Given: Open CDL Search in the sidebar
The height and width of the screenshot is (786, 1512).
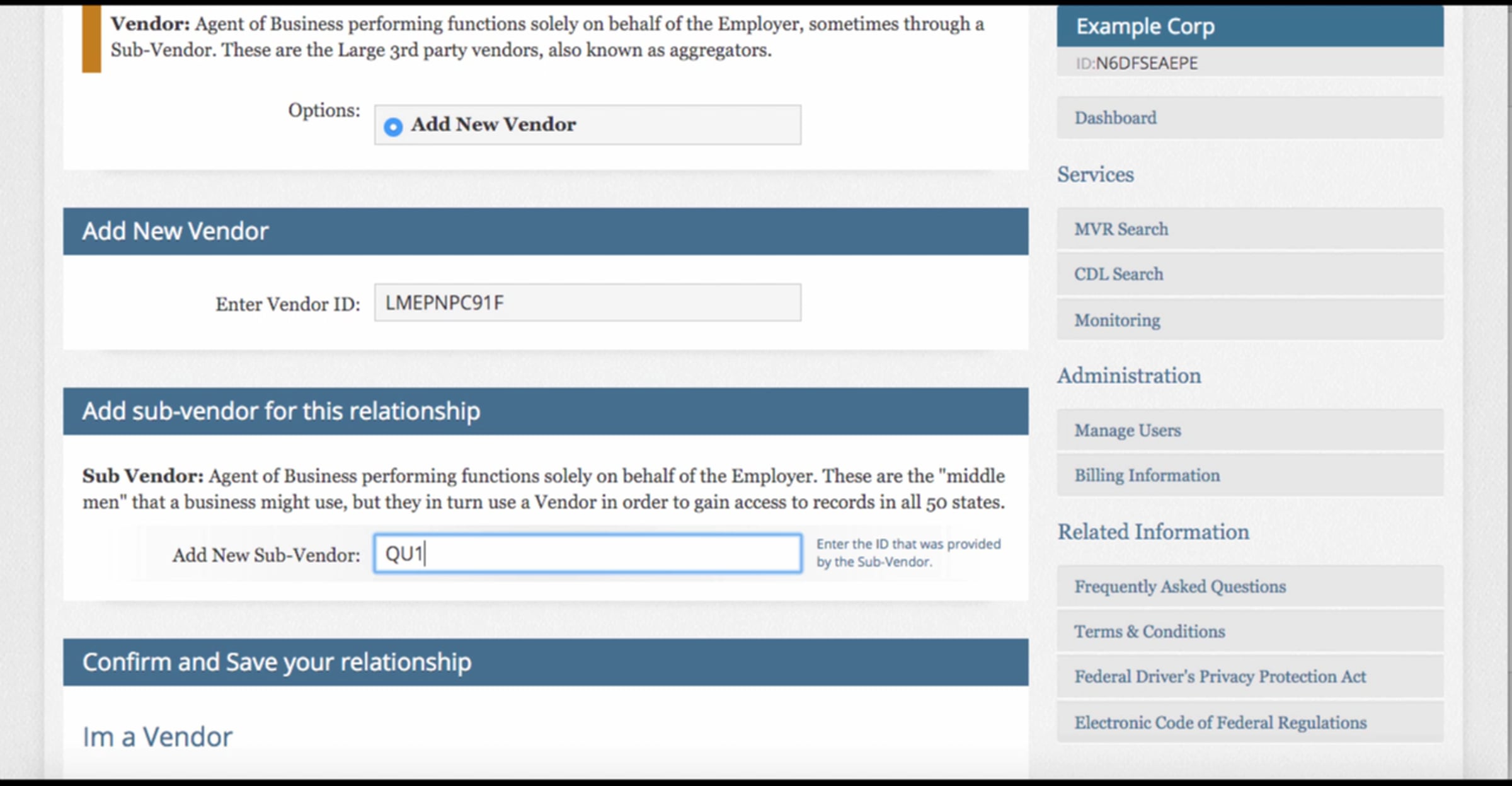Looking at the screenshot, I should (1119, 274).
